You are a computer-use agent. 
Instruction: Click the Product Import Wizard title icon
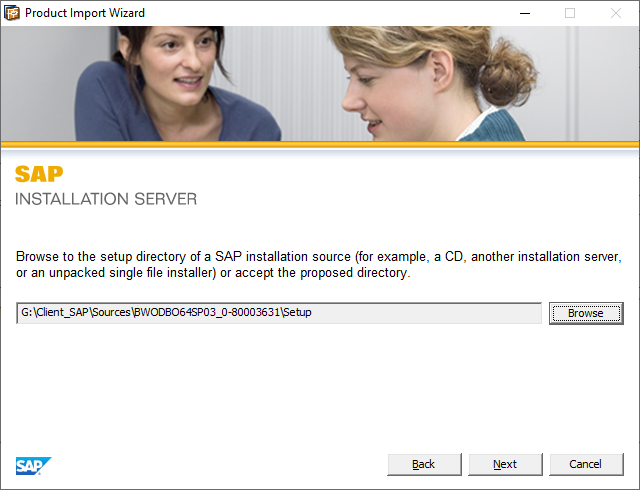12,13
